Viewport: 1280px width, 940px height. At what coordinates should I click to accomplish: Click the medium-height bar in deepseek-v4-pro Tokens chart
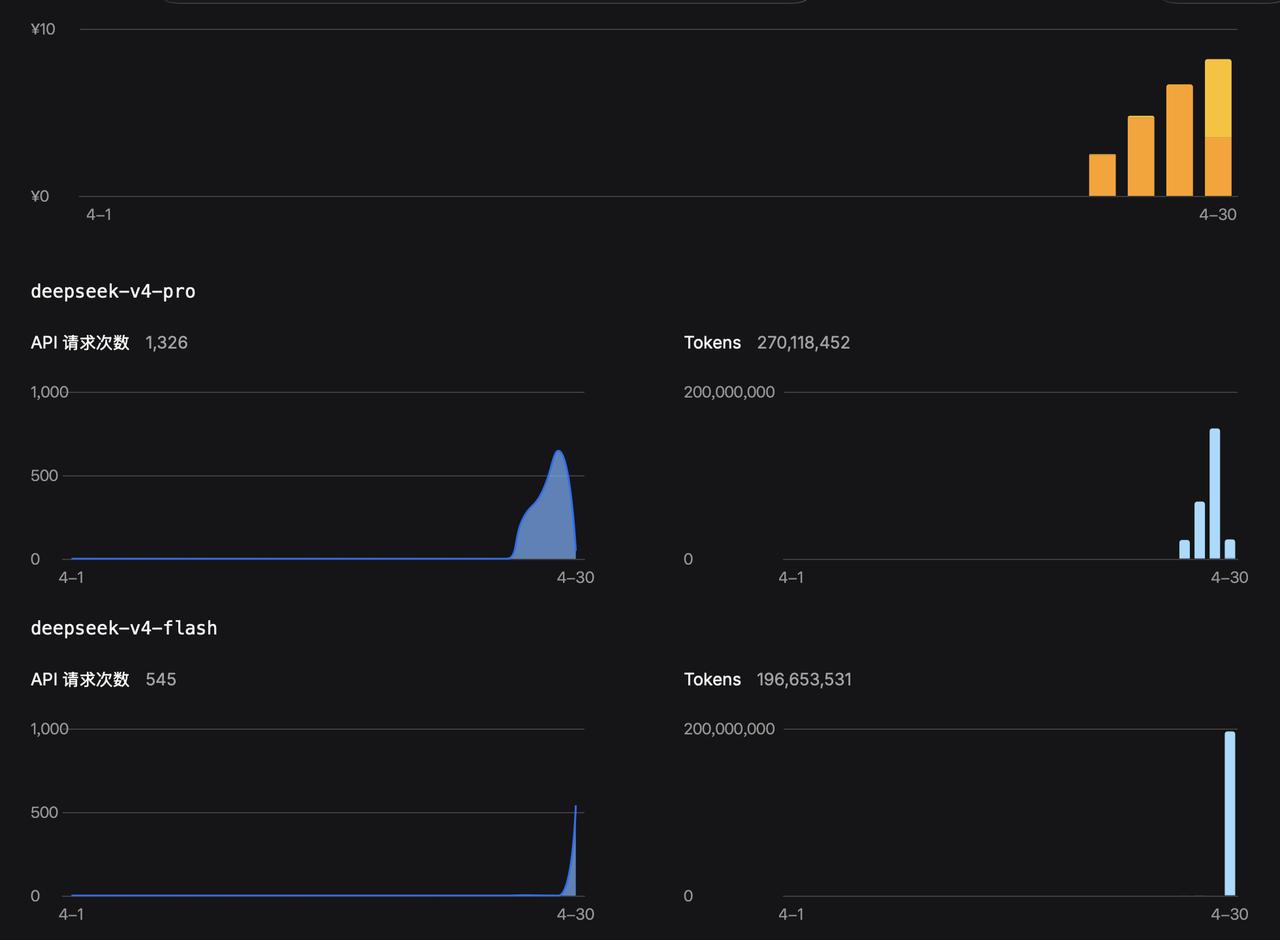1200,530
